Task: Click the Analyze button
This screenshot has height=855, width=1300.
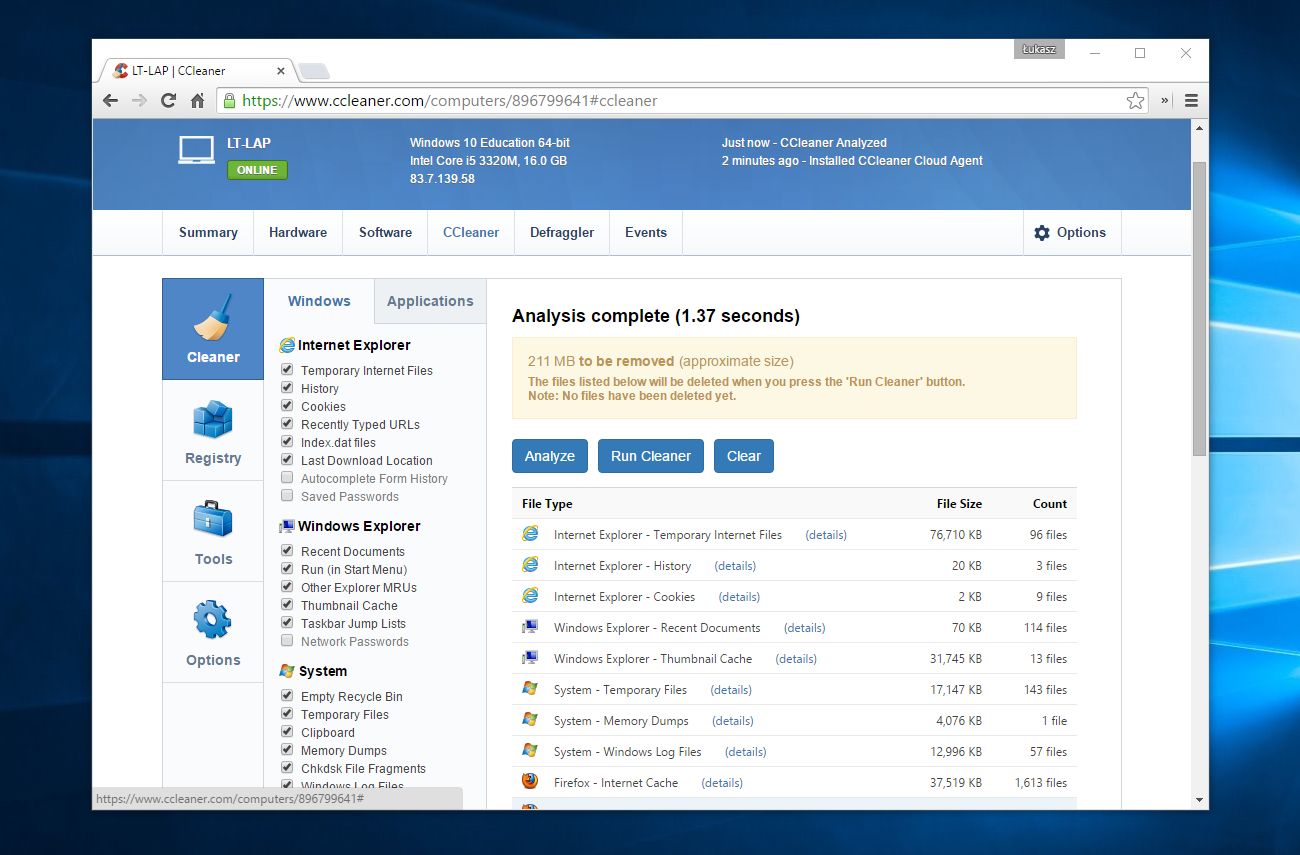Action: click(550, 456)
